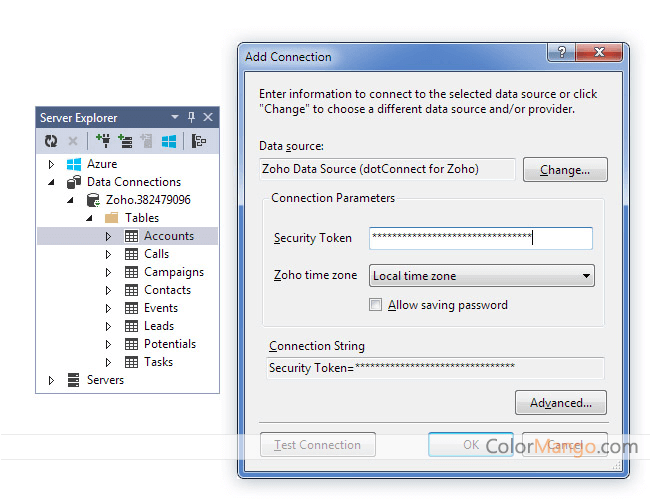Click the Connect to Server icon
This screenshot has height=500, width=650.
125,141
